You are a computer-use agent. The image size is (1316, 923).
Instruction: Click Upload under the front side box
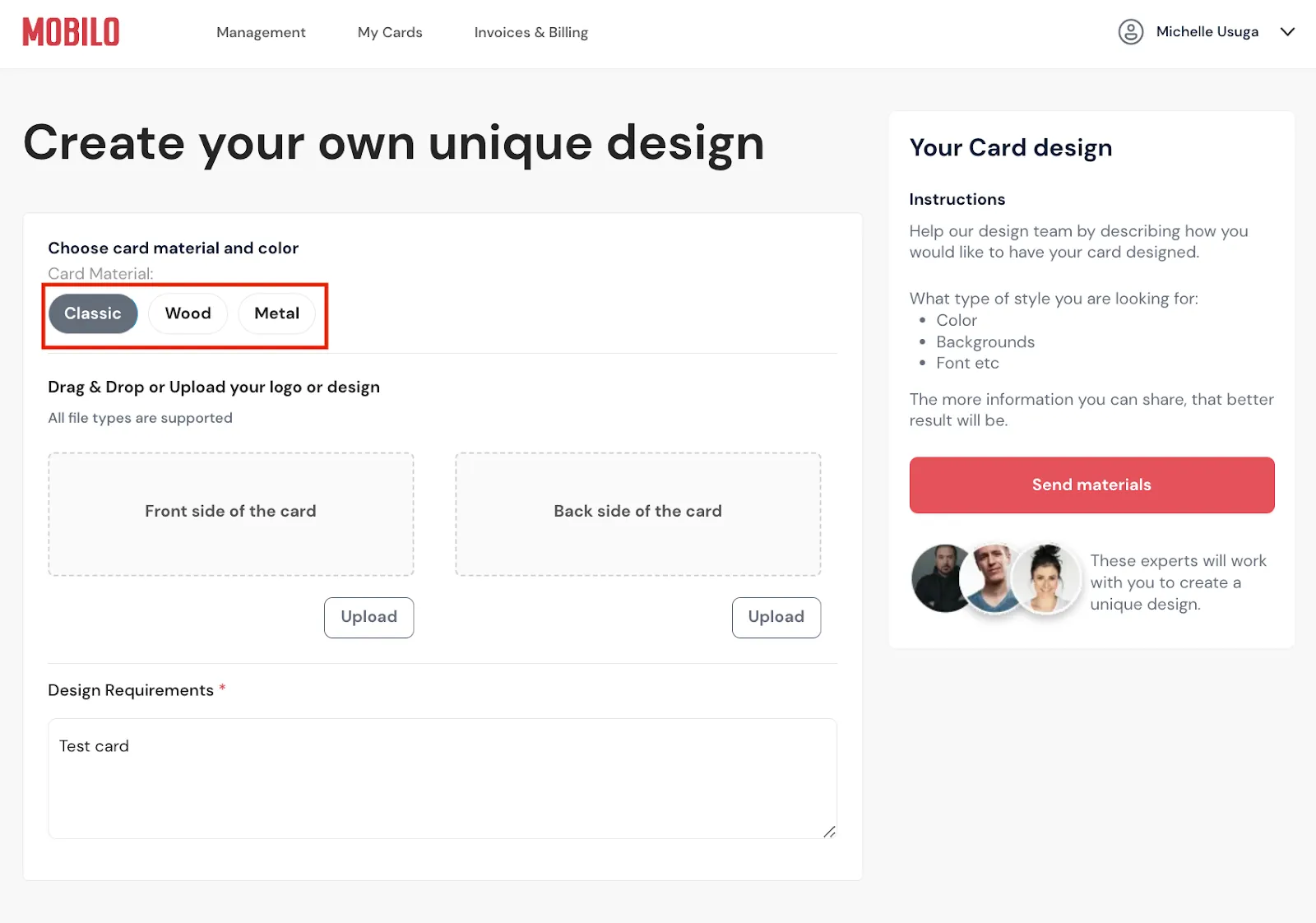pos(369,617)
